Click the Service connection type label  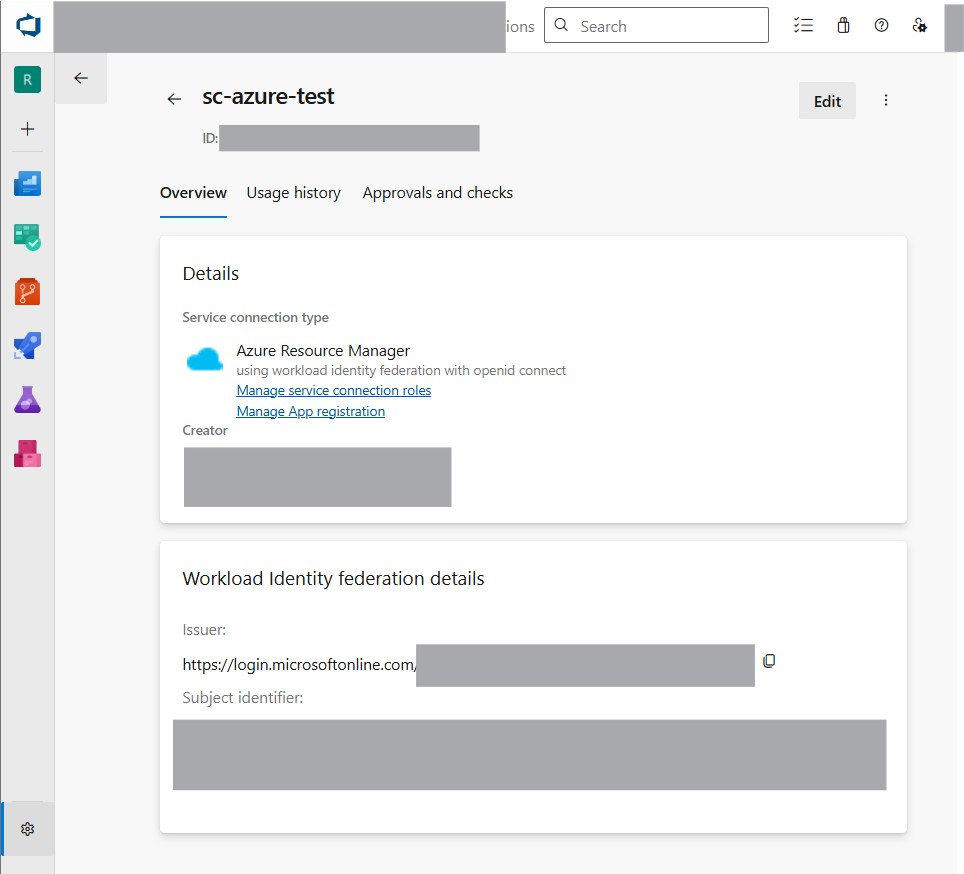pyautogui.click(x=256, y=318)
